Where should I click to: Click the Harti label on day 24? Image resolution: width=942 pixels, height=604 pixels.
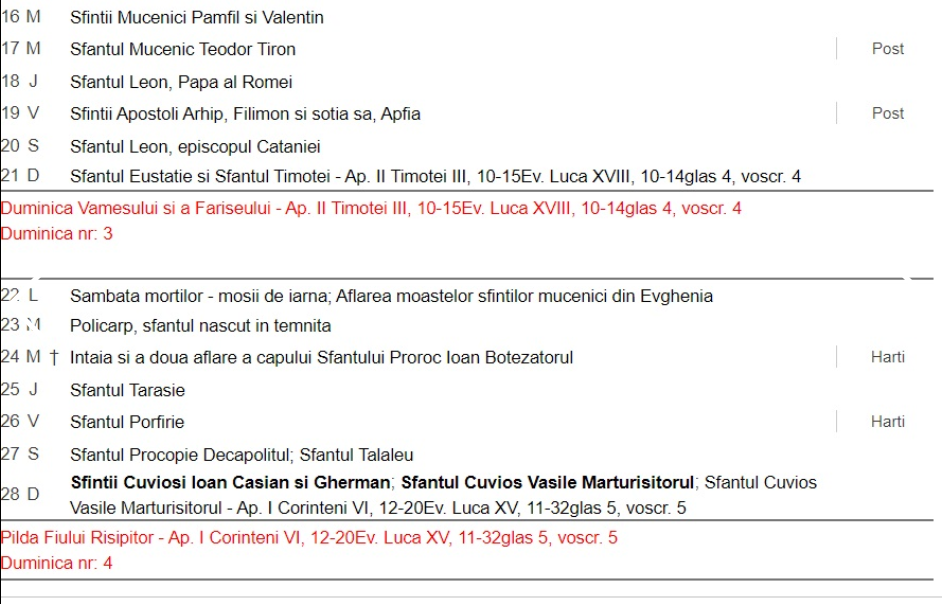(x=887, y=357)
